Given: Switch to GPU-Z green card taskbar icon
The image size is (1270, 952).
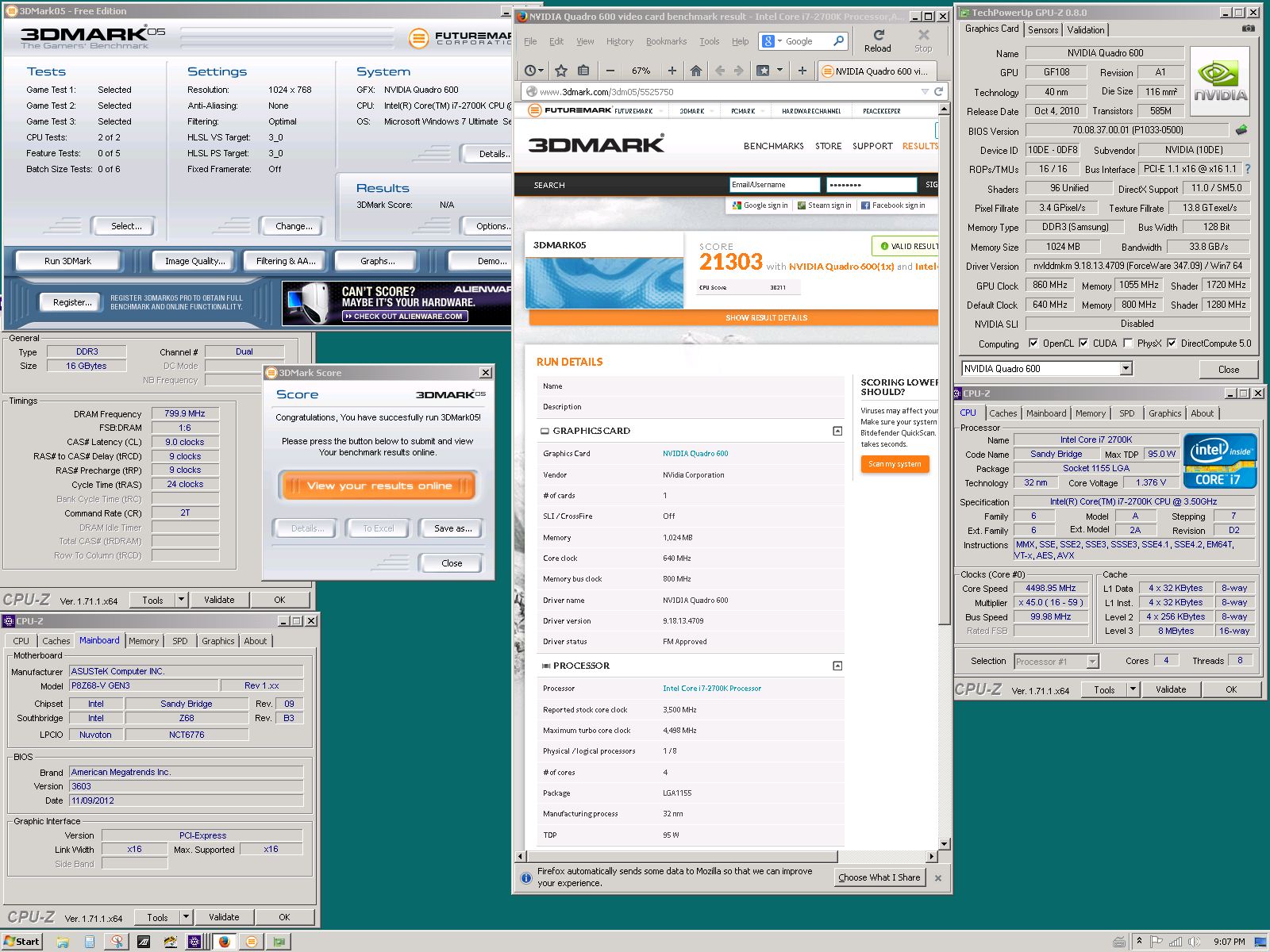Looking at the screenshot, I should pyautogui.click(x=279, y=942).
